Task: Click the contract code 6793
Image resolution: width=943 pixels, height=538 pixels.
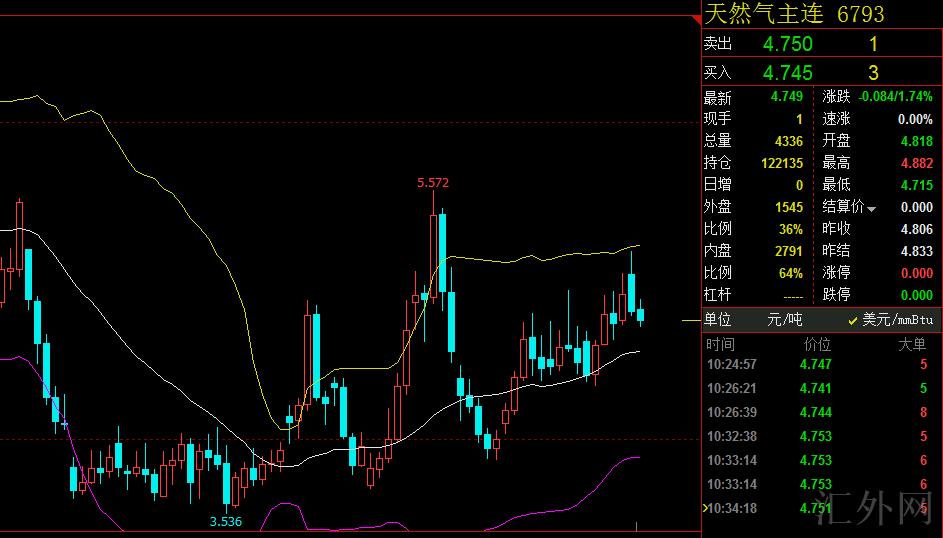Action: point(860,14)
